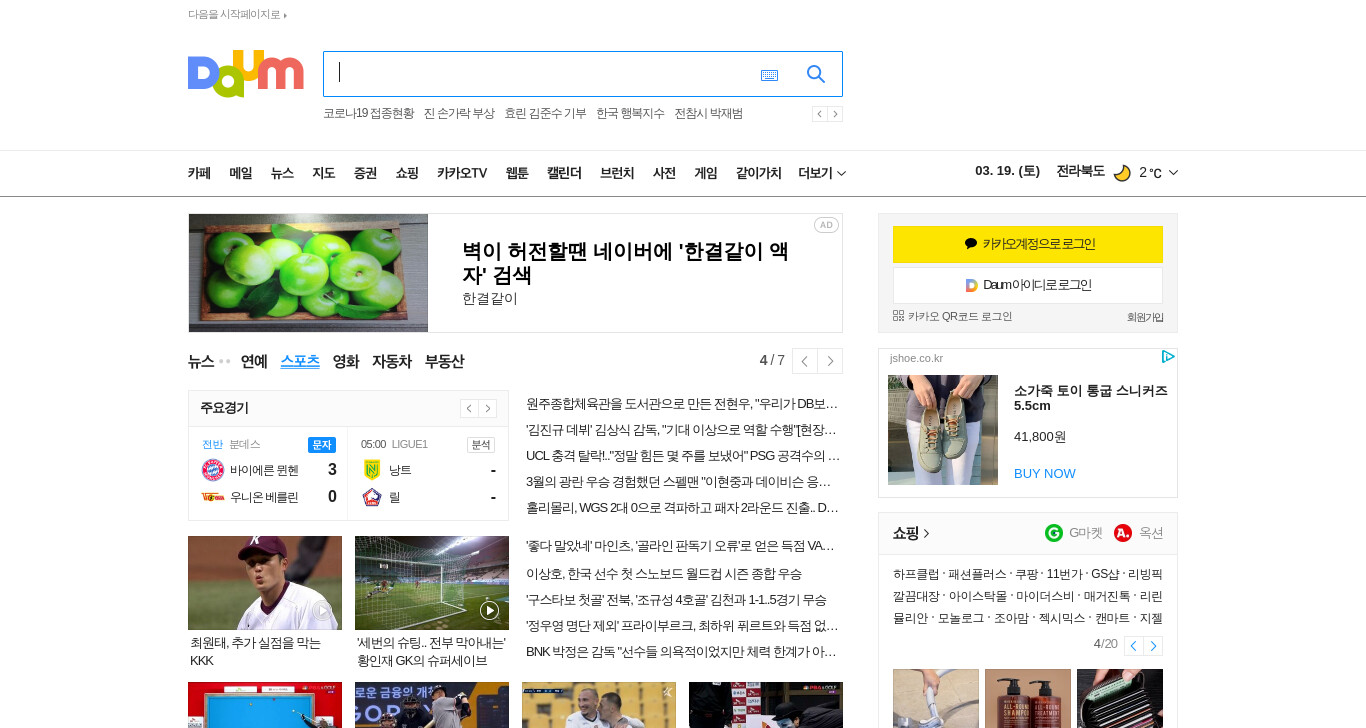Open headline about 이상호 스노보드 월드컵 우승
The image size is (1366, 728).
coord(664,574)
